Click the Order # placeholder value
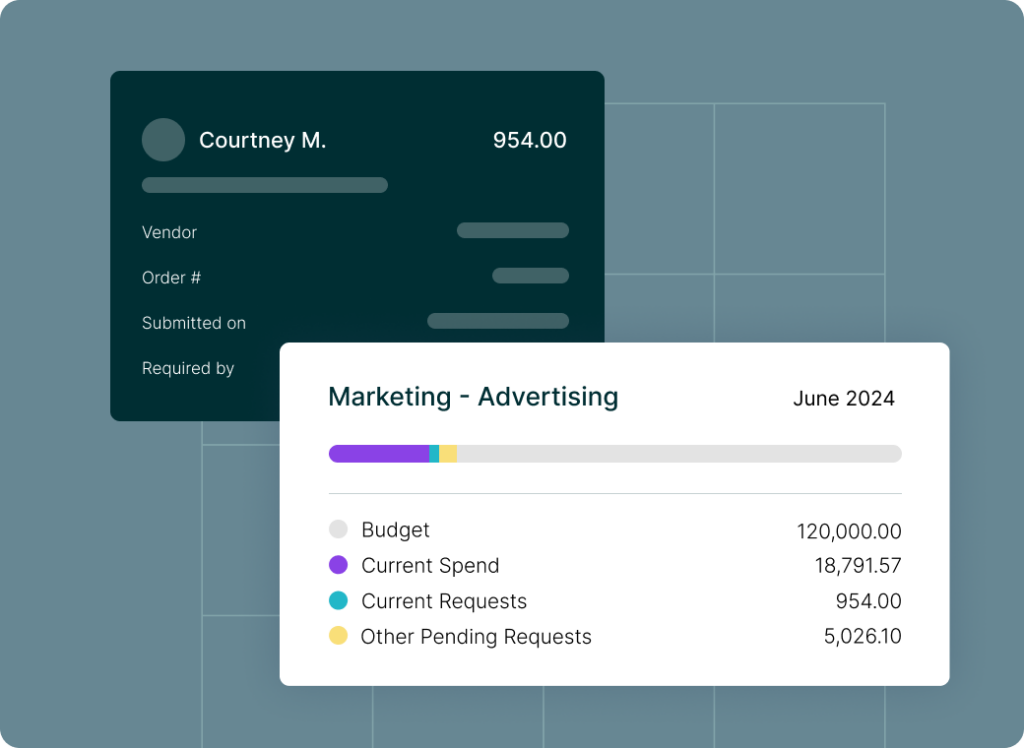The height and width of the screenshot is (748, 1024). click(x=530, y=276)
